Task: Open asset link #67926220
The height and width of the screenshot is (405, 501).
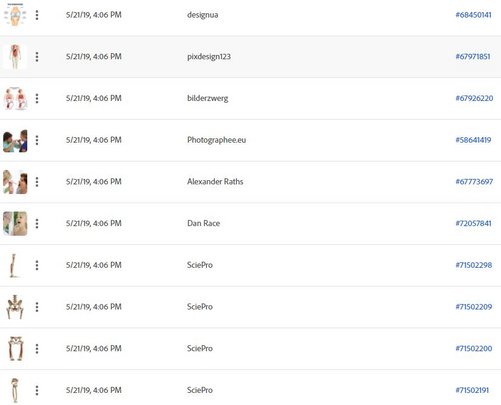Action: pos(474,98)
